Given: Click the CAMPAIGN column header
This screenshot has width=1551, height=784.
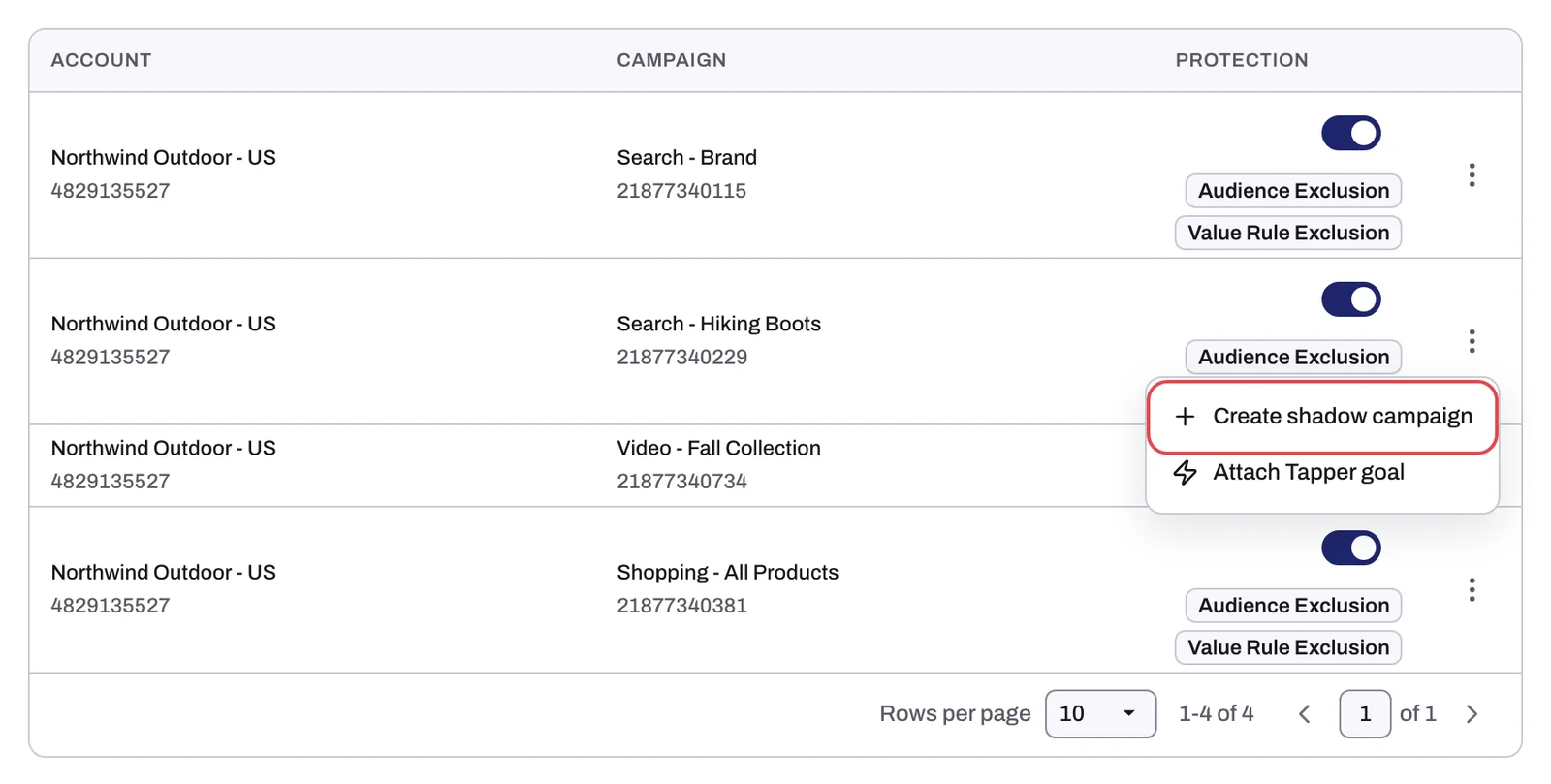Looking at the screenshot, I should coord(671,60).
